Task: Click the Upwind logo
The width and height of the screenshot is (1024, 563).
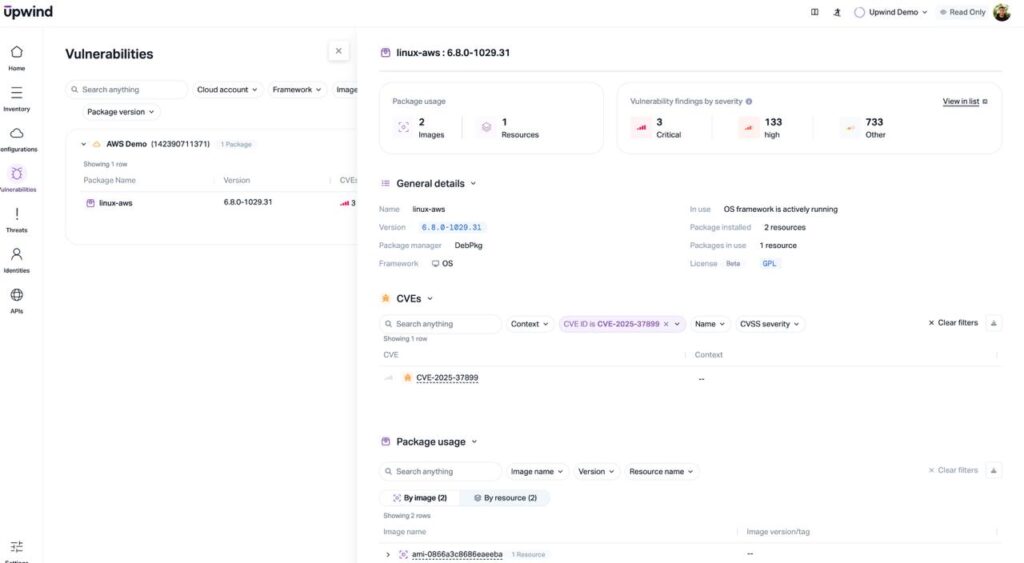Action: click(28, 12)
